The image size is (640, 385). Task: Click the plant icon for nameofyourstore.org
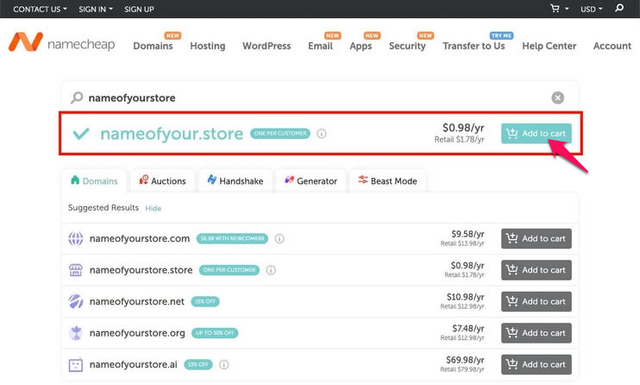pyautogui.click(x=76, y=333)
